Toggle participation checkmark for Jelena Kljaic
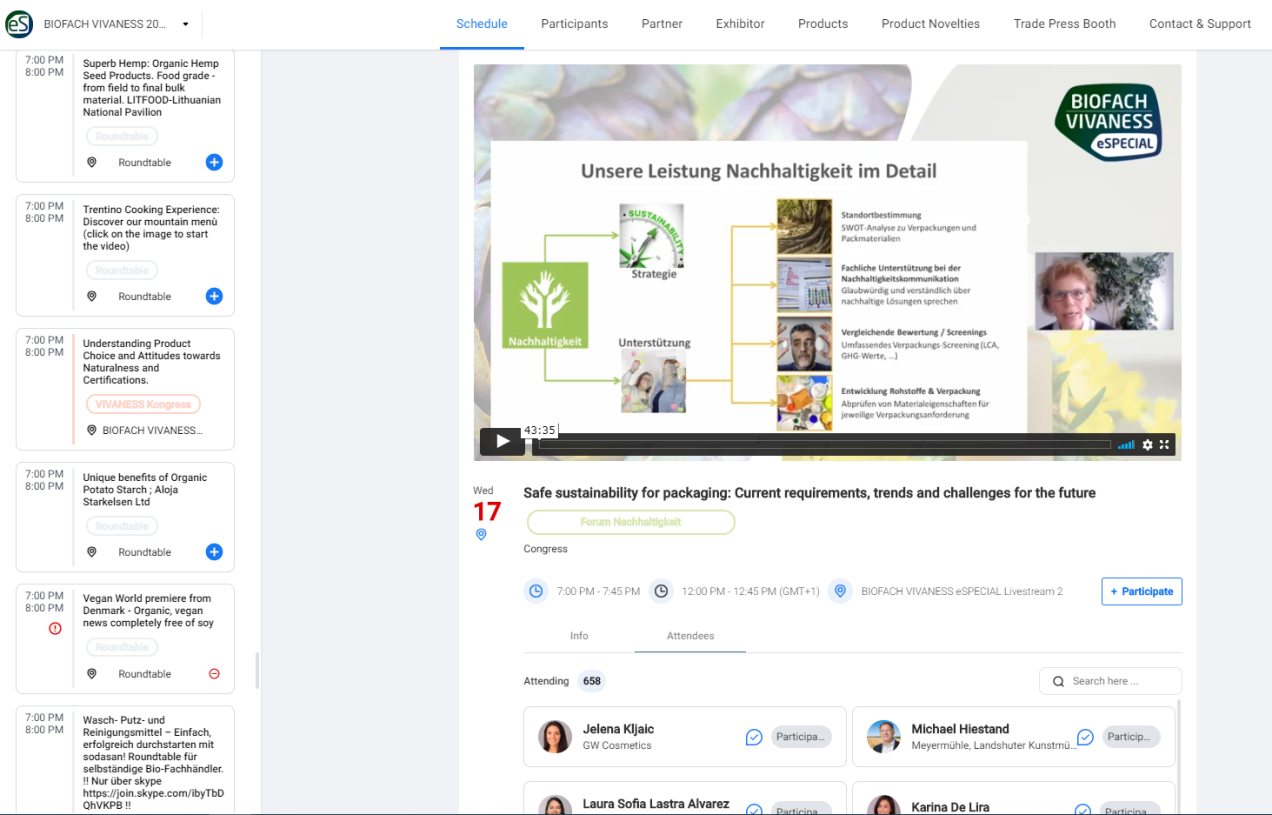Screen dimensions: 1272x815 click(754, 737)
